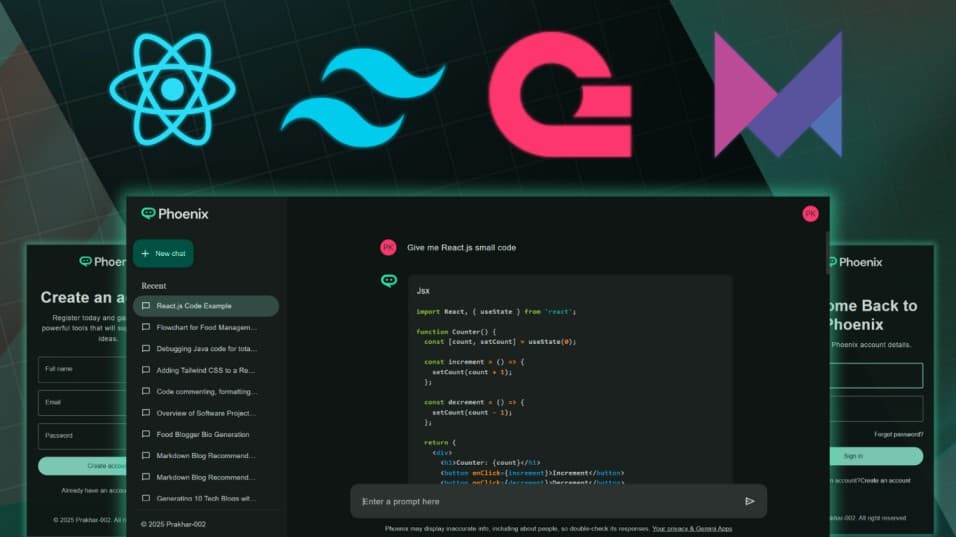Click second input field in login window
Screen dimensions: 956x537
point(876,409)
